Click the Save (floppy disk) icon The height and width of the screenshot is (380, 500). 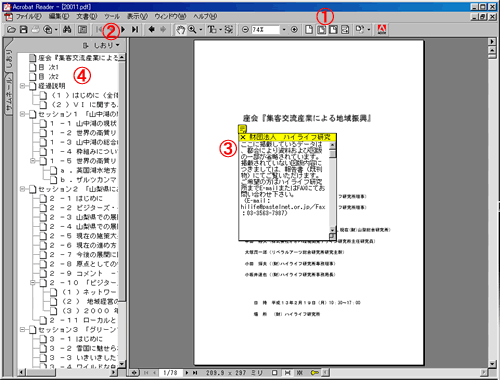click(x=23, y=30)
